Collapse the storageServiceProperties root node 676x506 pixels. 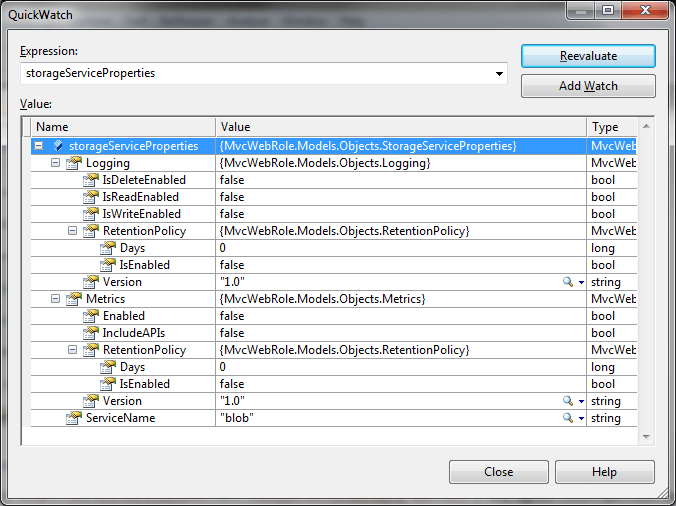[x=39, y=146]
